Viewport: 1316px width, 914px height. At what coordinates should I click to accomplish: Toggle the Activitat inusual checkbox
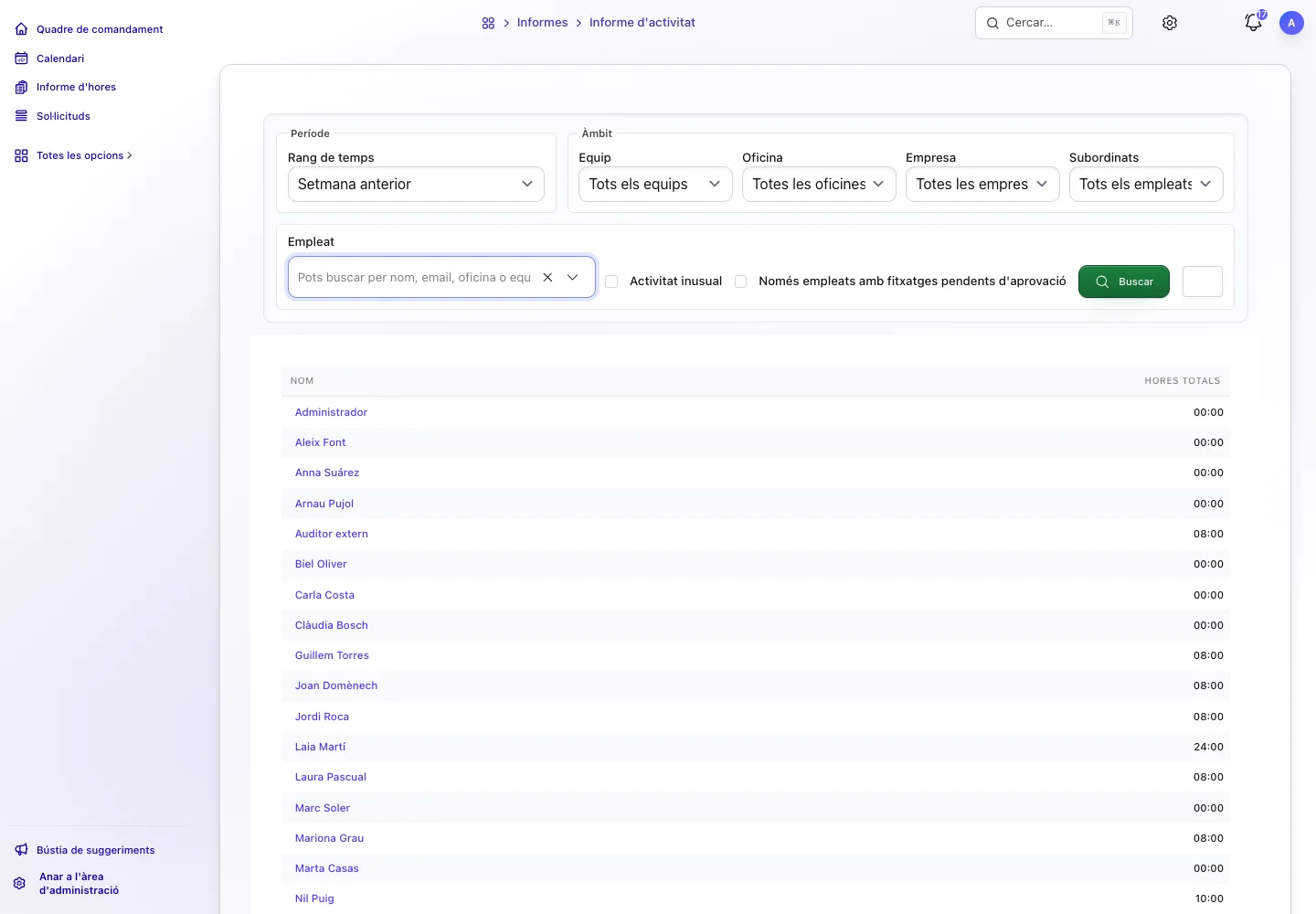click(x=611, y=282)
